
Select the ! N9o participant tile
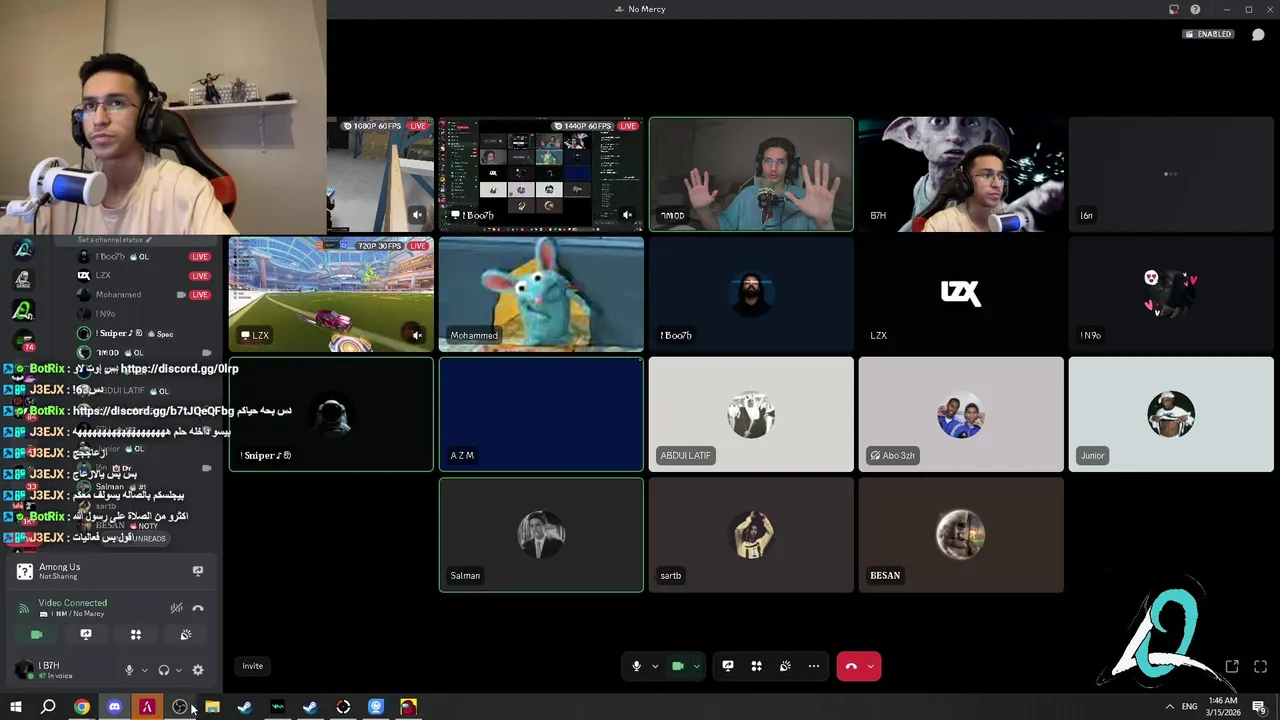click(1171, 294)
